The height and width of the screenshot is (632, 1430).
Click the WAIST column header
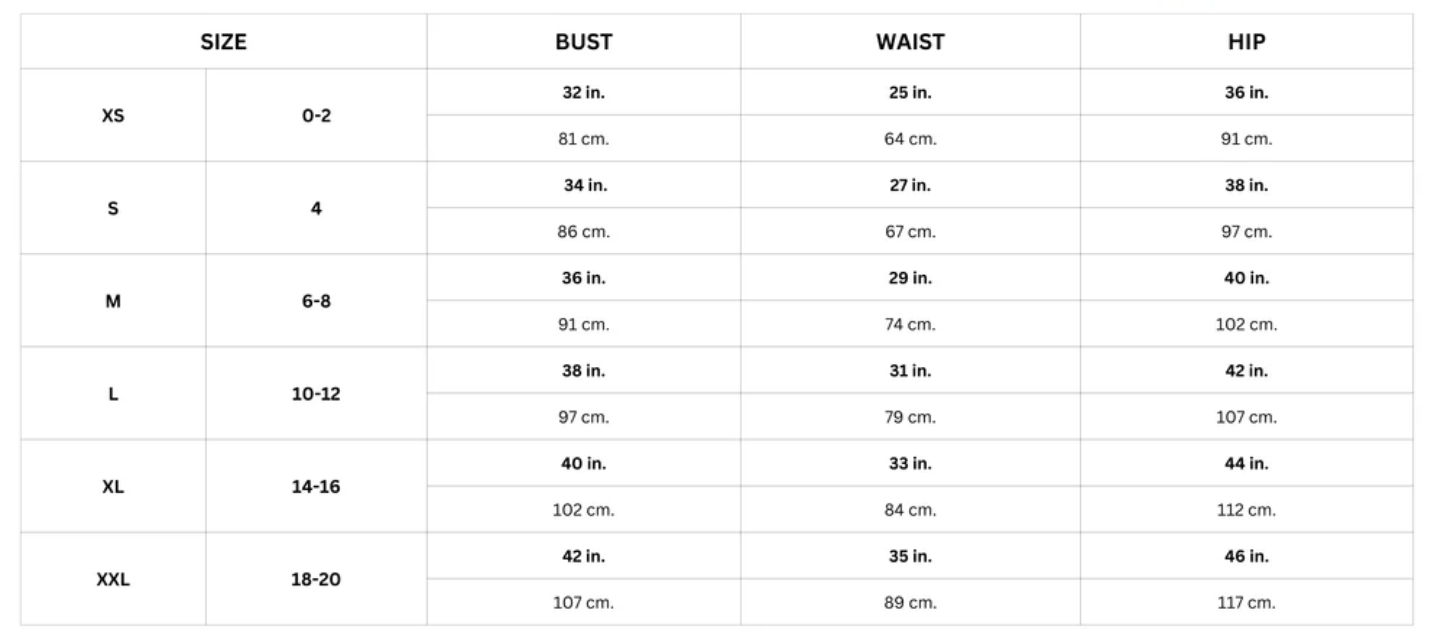click(910, 42)
